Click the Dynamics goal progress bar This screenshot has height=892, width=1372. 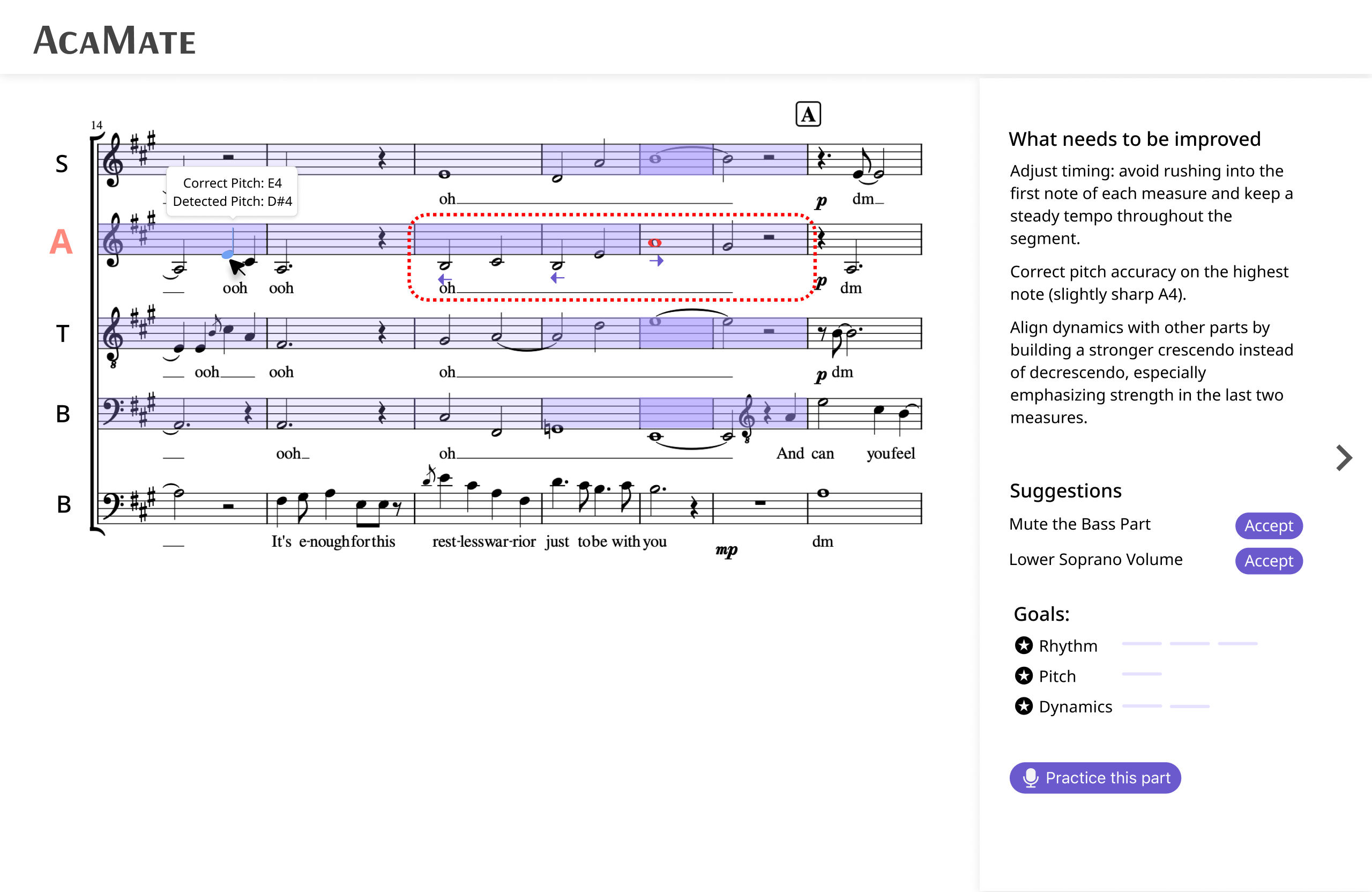[x=1165, y=706]
